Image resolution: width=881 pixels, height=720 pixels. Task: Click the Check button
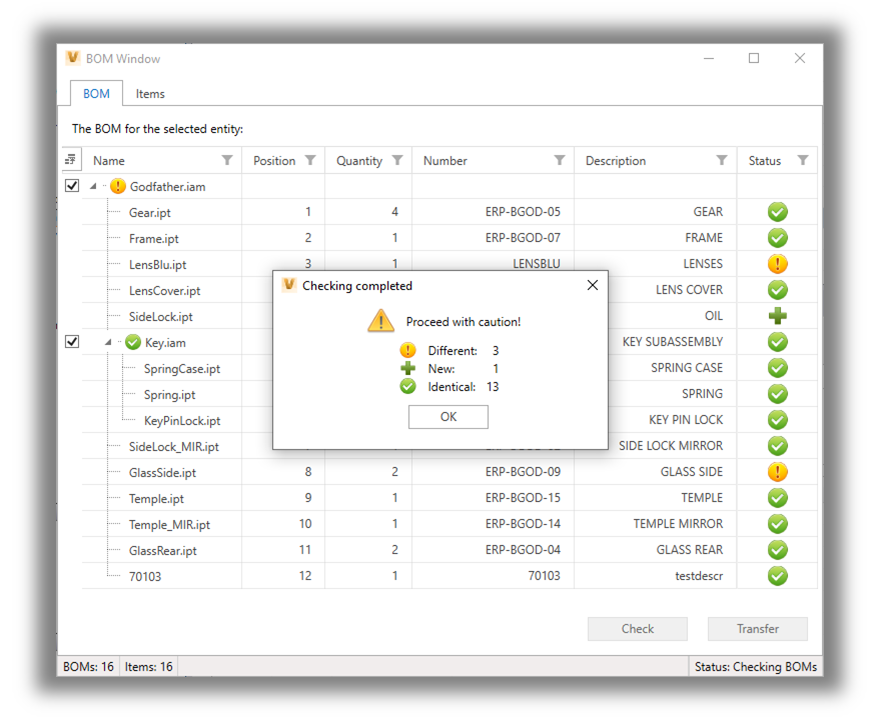637,628
